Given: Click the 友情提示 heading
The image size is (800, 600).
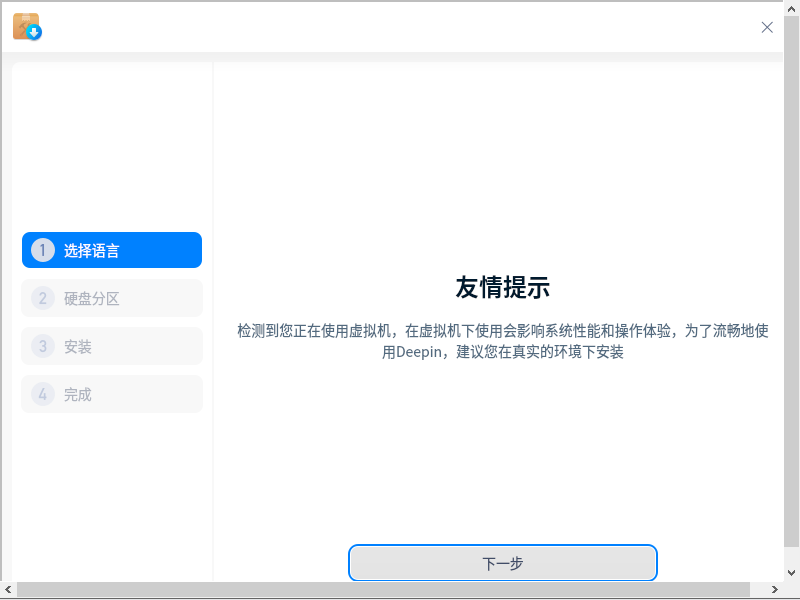Looking at the screenshot, I should (x=503, y=287).
